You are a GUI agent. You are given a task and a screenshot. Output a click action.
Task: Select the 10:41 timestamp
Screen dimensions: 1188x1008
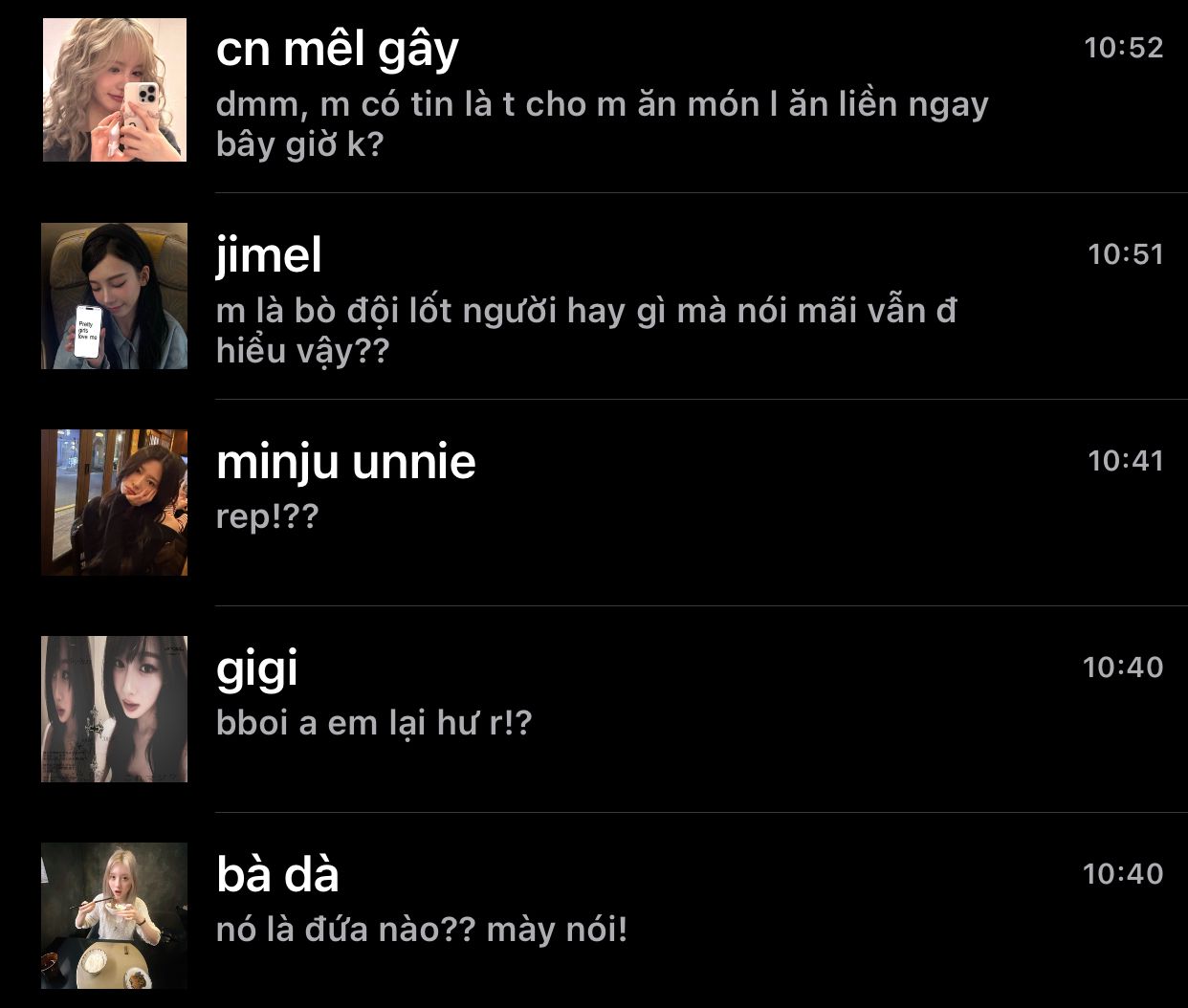pyautogui.click(x=1125, y=461)
